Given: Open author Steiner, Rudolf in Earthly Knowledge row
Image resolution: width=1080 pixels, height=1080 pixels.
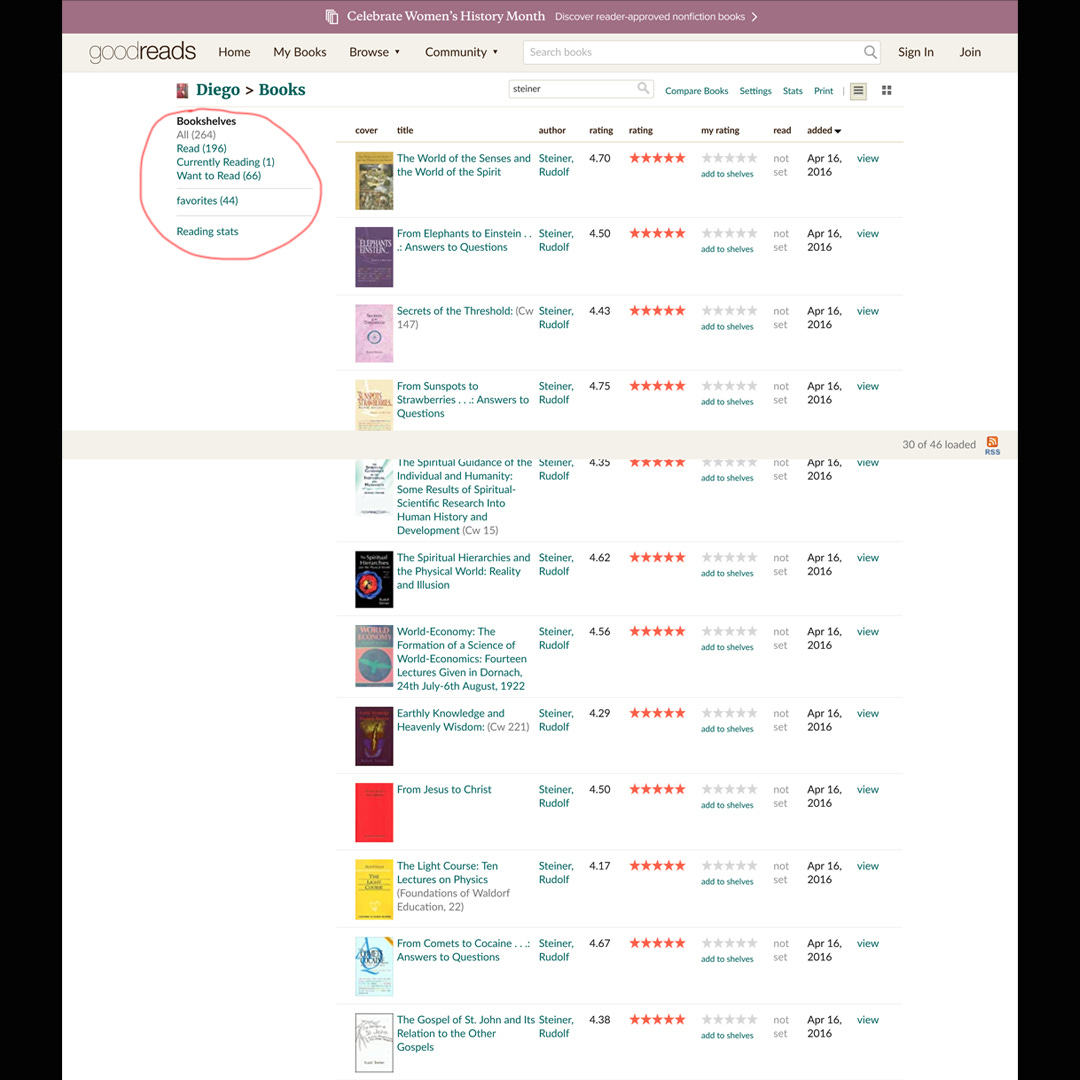Looking at the screenshot, I should pos(555,720).
